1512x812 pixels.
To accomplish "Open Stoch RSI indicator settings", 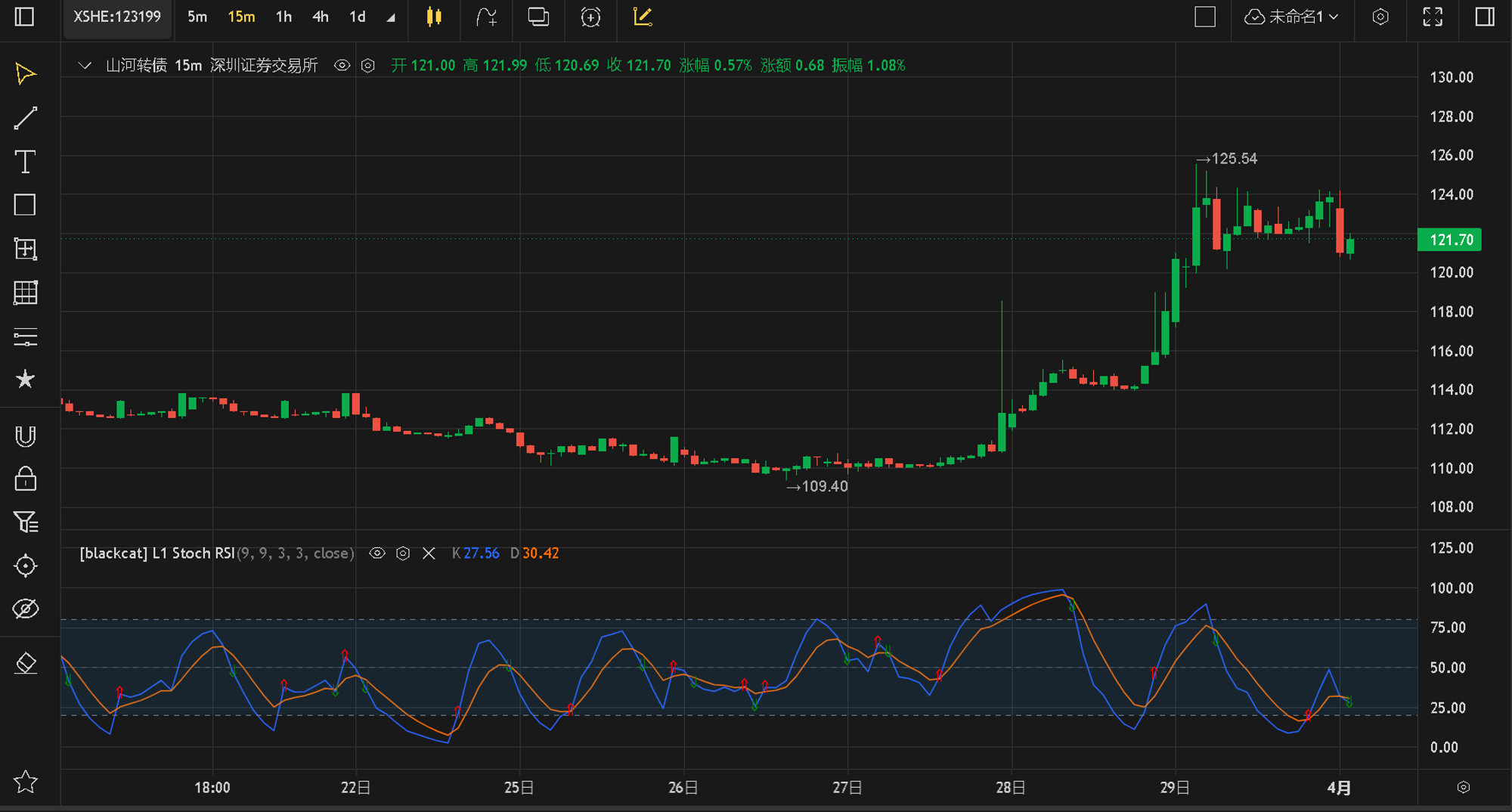I will 403,553.
